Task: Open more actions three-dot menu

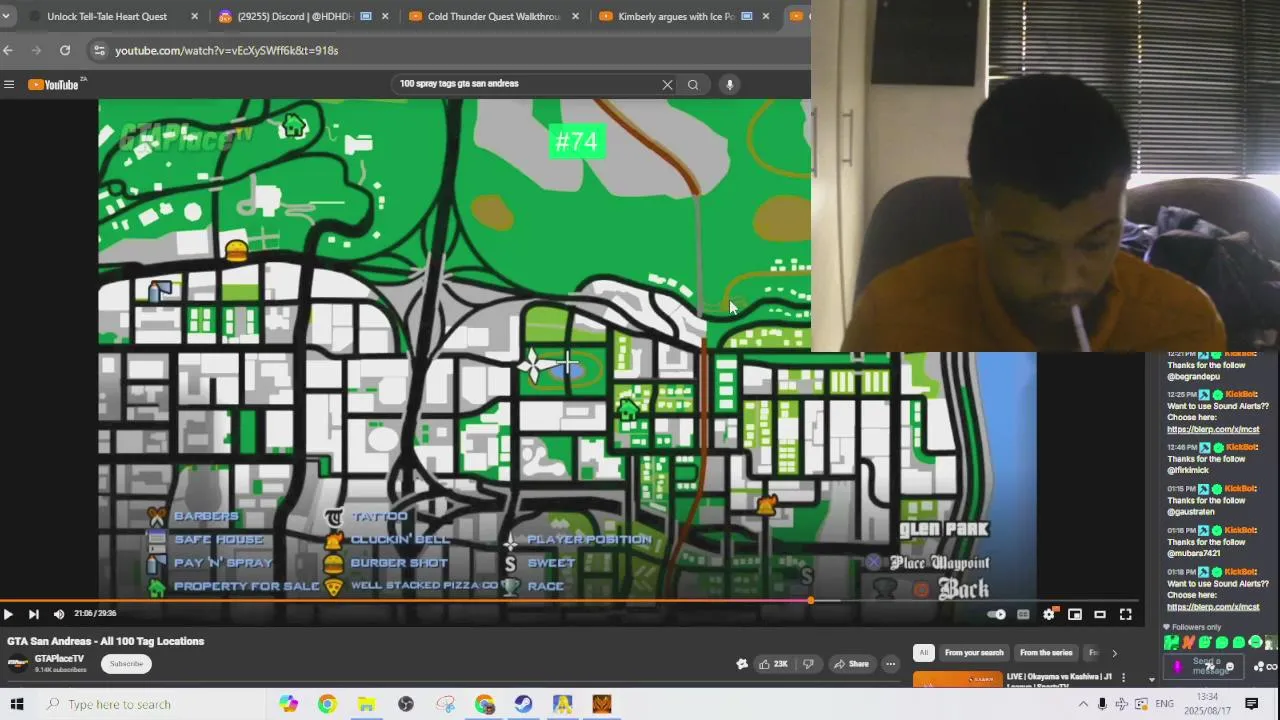Action: point(890,664)
